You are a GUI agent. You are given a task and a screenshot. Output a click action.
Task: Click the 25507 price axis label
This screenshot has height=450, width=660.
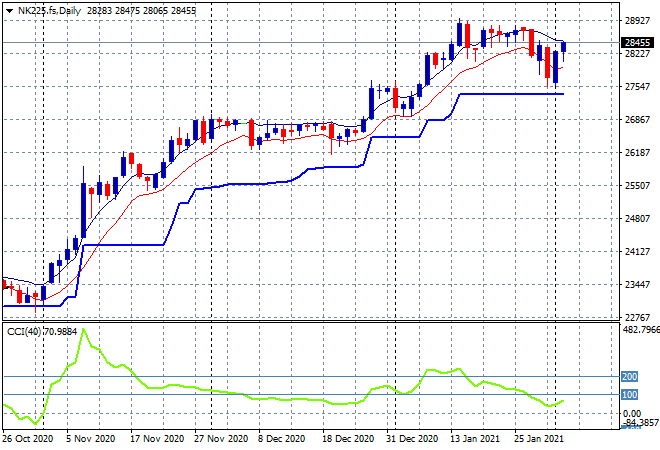637,186
